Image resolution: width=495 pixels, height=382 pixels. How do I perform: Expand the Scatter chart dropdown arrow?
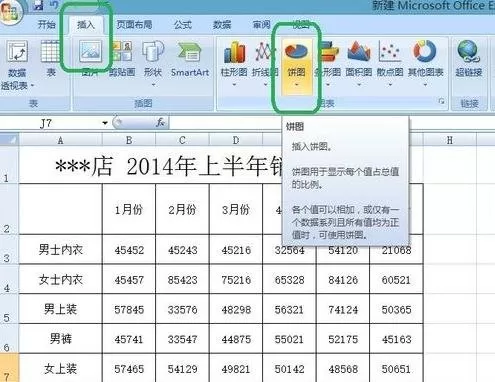pyautogui.click(x=390, y=85)
